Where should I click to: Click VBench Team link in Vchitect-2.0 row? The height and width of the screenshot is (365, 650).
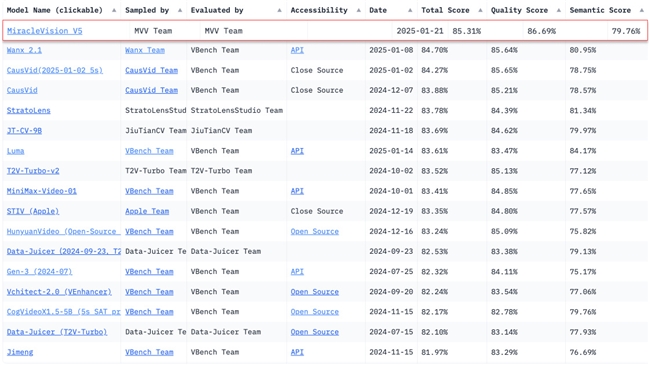pos(149,292)
